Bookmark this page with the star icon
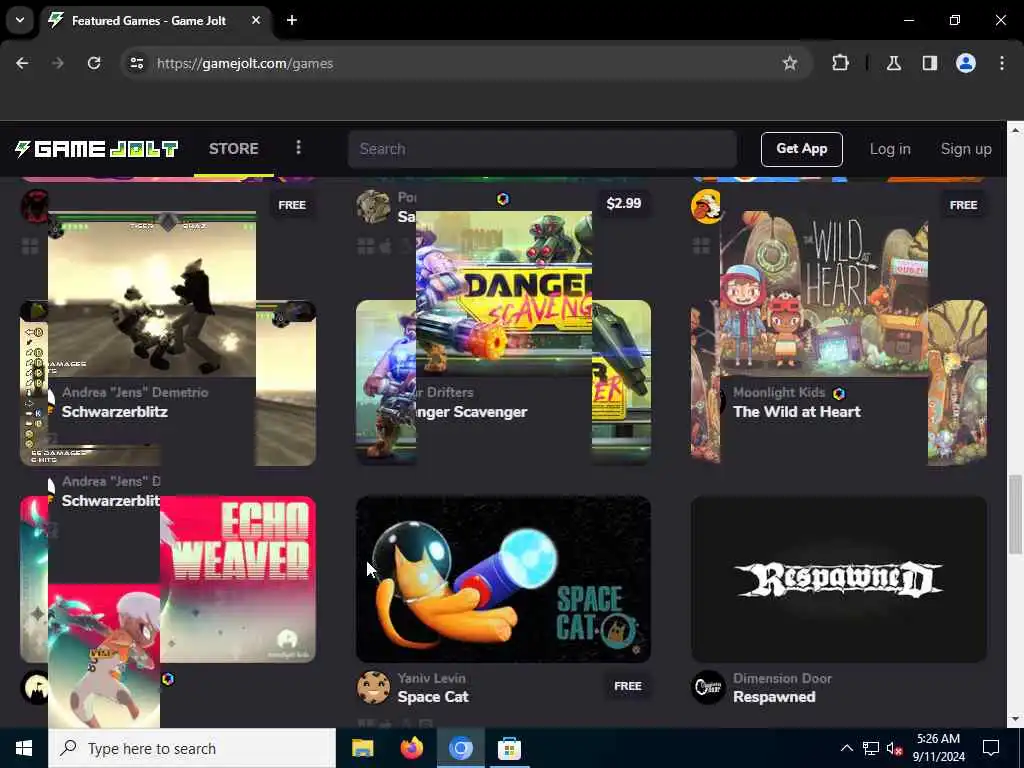Viewport: 1024px width, 768px height. pos(790,63)
